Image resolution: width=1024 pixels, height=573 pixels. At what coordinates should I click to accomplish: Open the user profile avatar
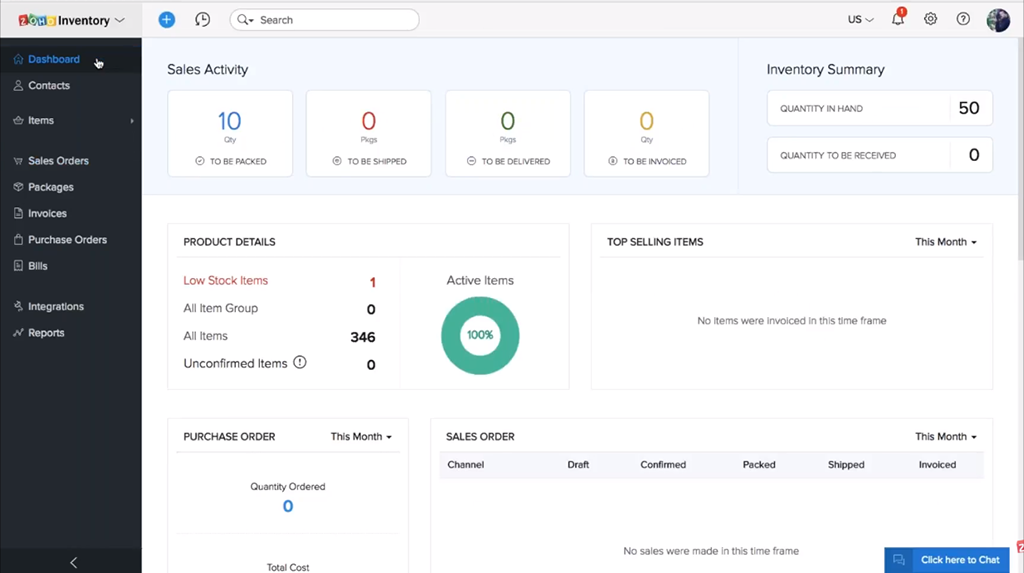[998, 20]
